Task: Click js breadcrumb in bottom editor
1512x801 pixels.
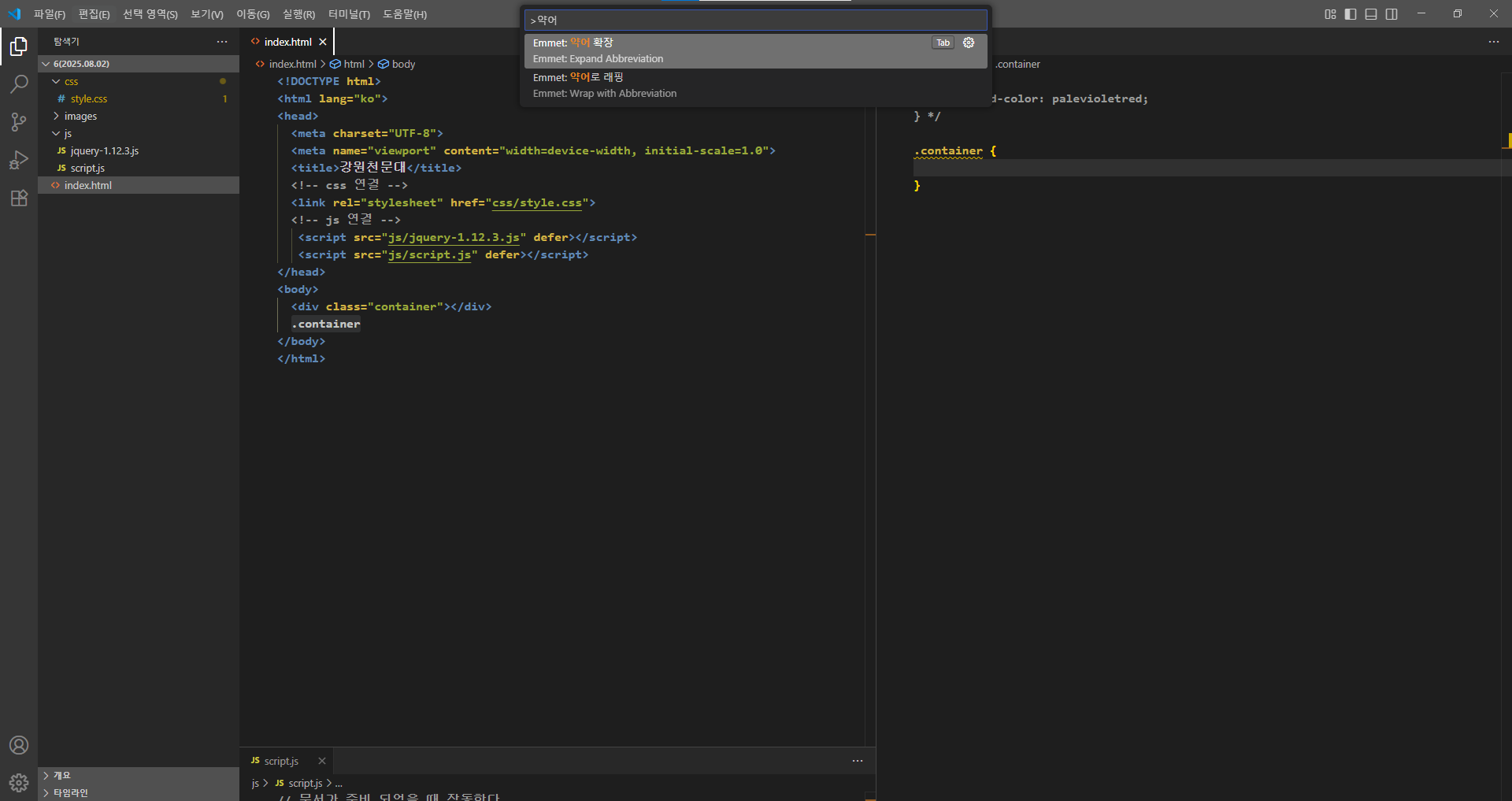Action: (x=255, y=783)
